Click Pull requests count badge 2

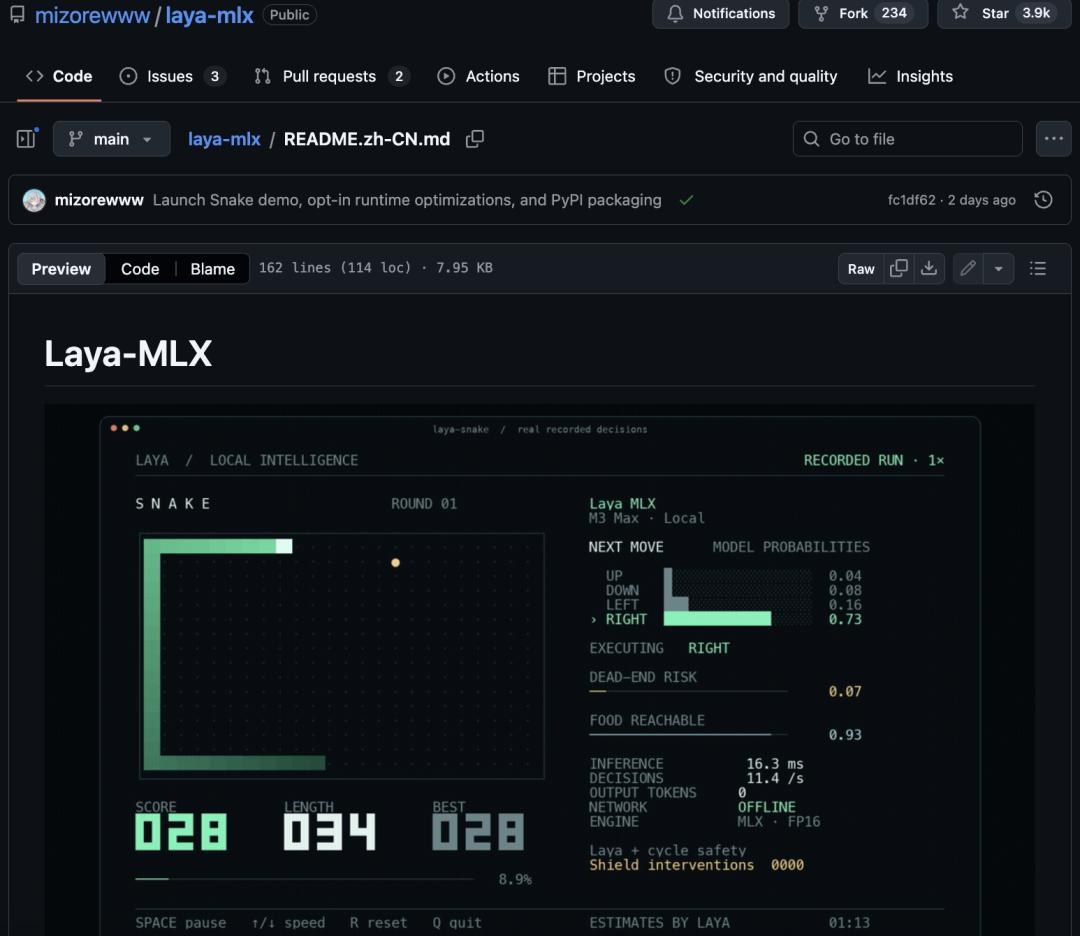click(399, 76)
